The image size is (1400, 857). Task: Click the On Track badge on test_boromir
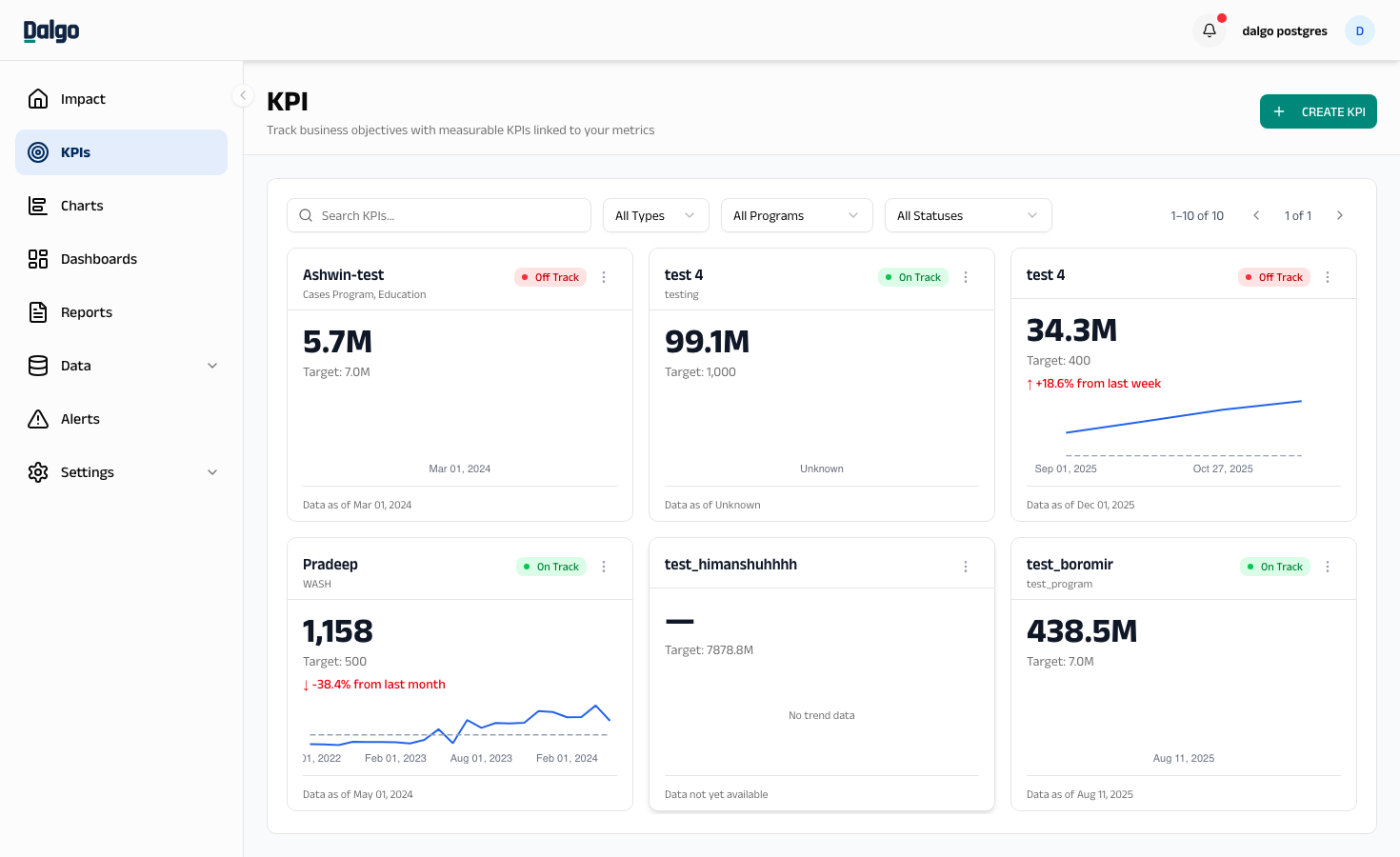coord(1275,567)
